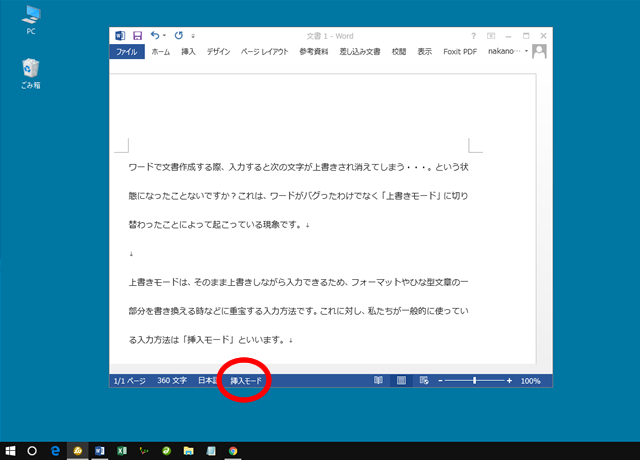This screenshot has height=460, width=640.
Task: Click the Save icon in quick access toolbar
Action: (x=137, y=35)
